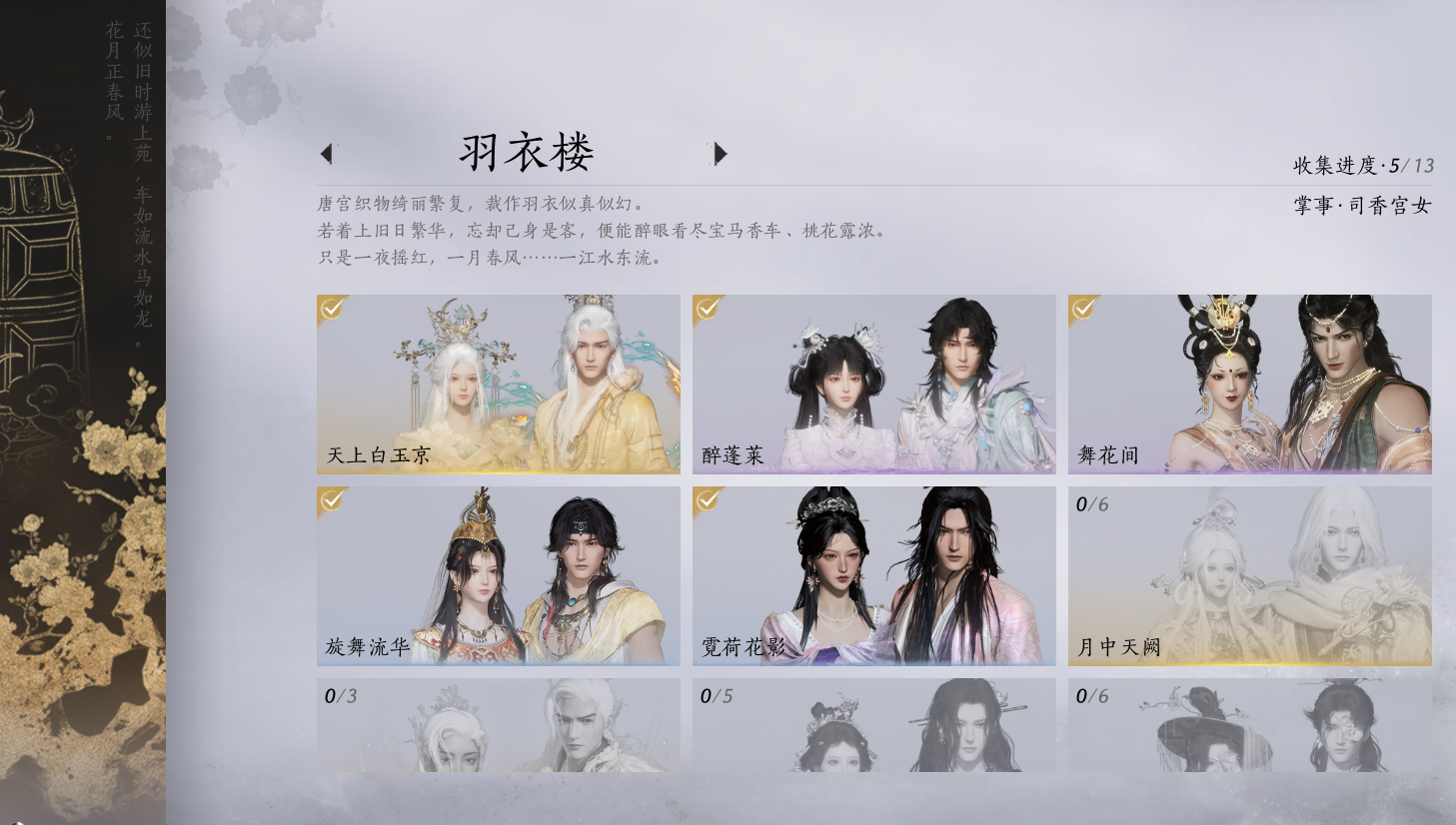Viewport: 1456px width, 825px height.
Task: Click the collected checkmark on 旋舞流华
Action: pyautogui.click(x=333, y=500)
